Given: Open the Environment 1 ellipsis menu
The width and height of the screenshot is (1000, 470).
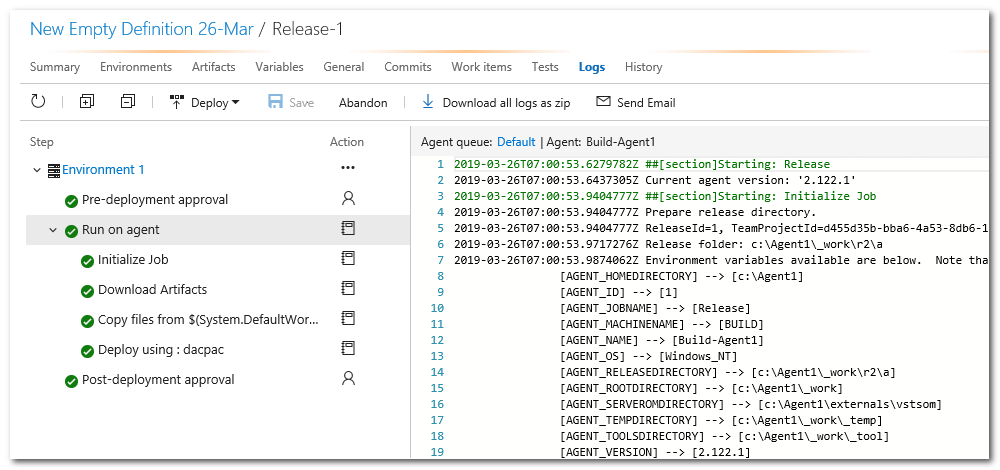Looking at the screenshot, I should 348,168.
